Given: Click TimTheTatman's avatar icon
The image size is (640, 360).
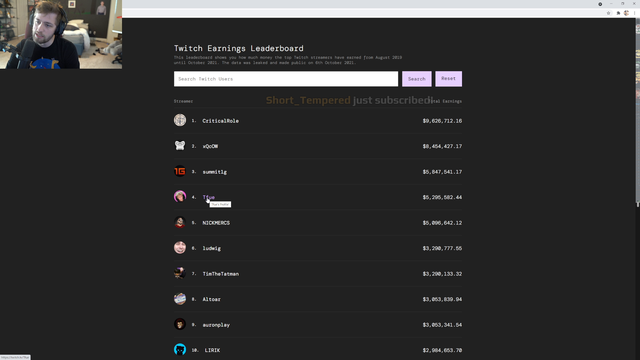Looking at the screenshot, I should (x=180, y=273).
